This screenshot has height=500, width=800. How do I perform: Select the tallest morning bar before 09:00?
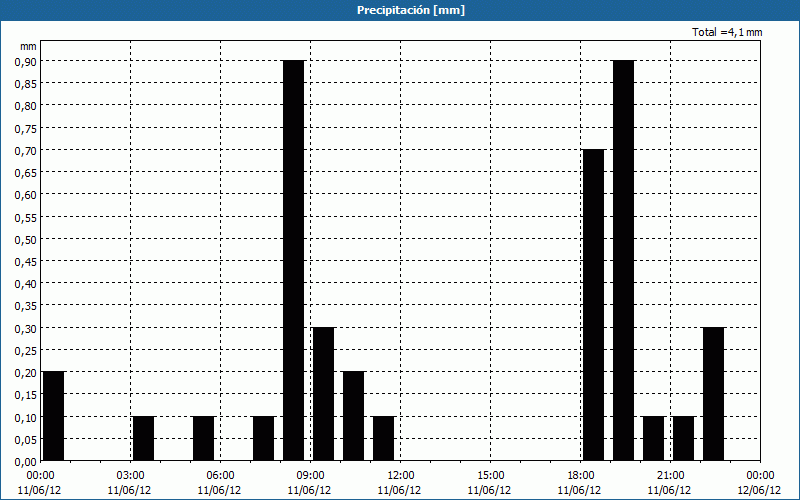click(x=293, y=260)
